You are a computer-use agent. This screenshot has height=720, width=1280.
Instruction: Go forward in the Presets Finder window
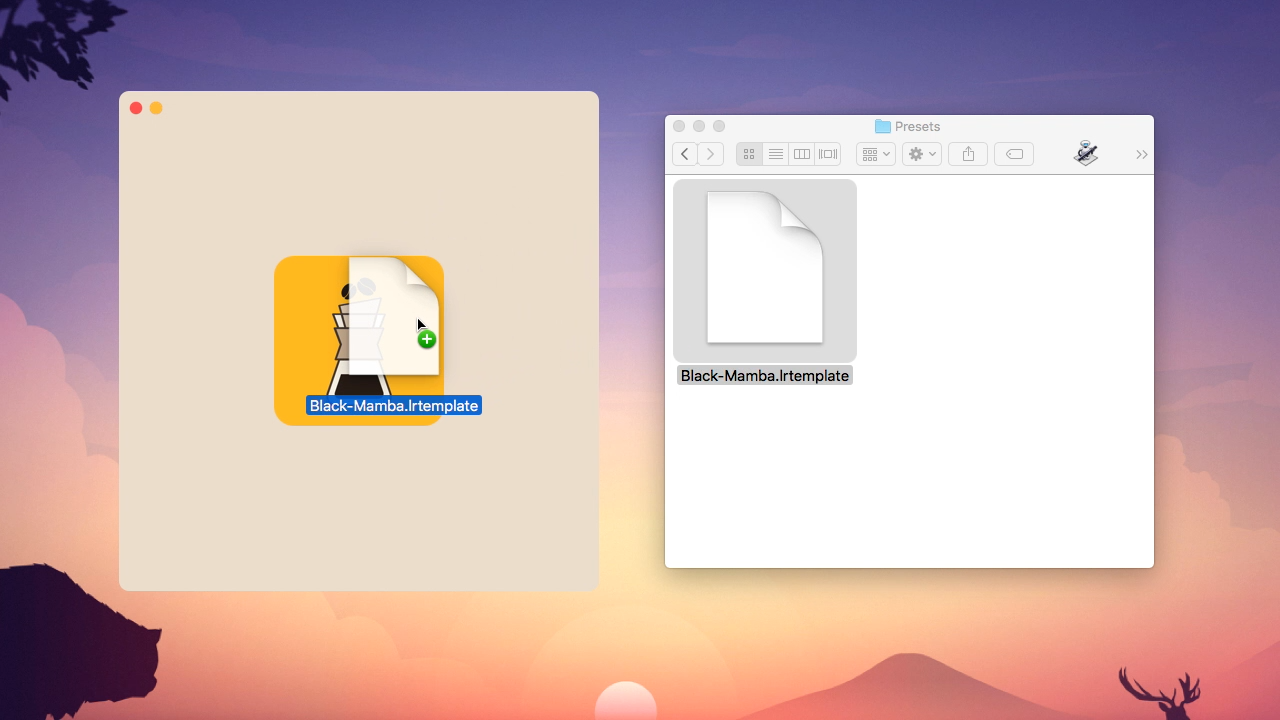click(711, 154)
